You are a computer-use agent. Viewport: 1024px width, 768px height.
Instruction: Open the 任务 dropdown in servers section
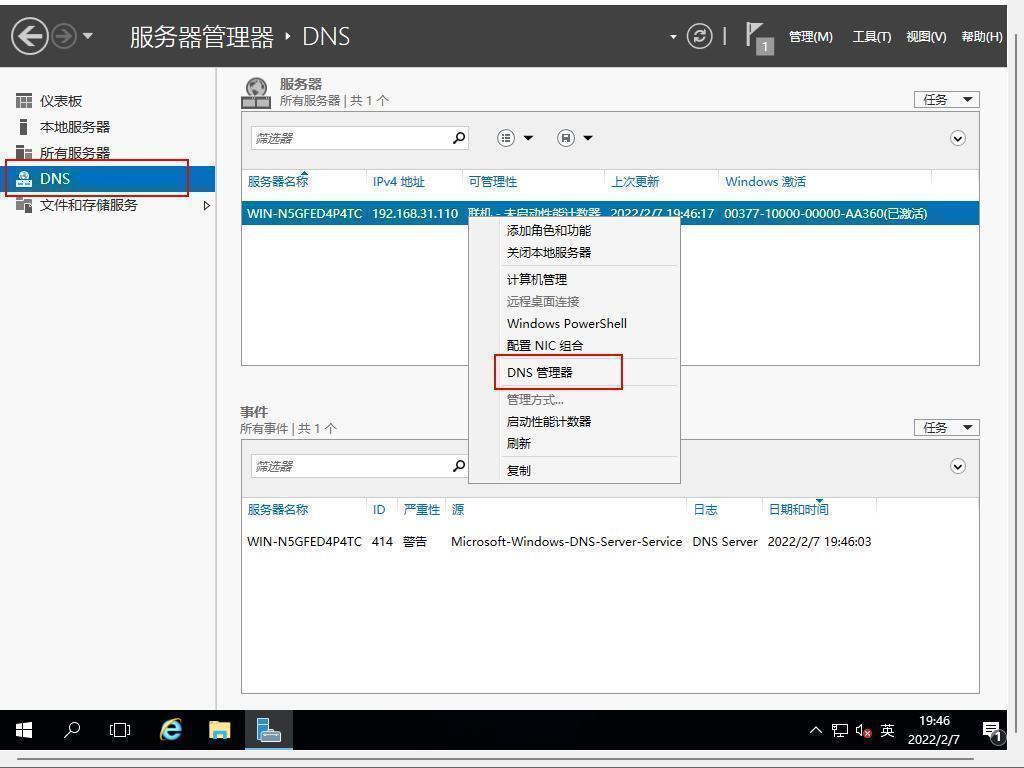pyautogui.click(x=946, y=99)
